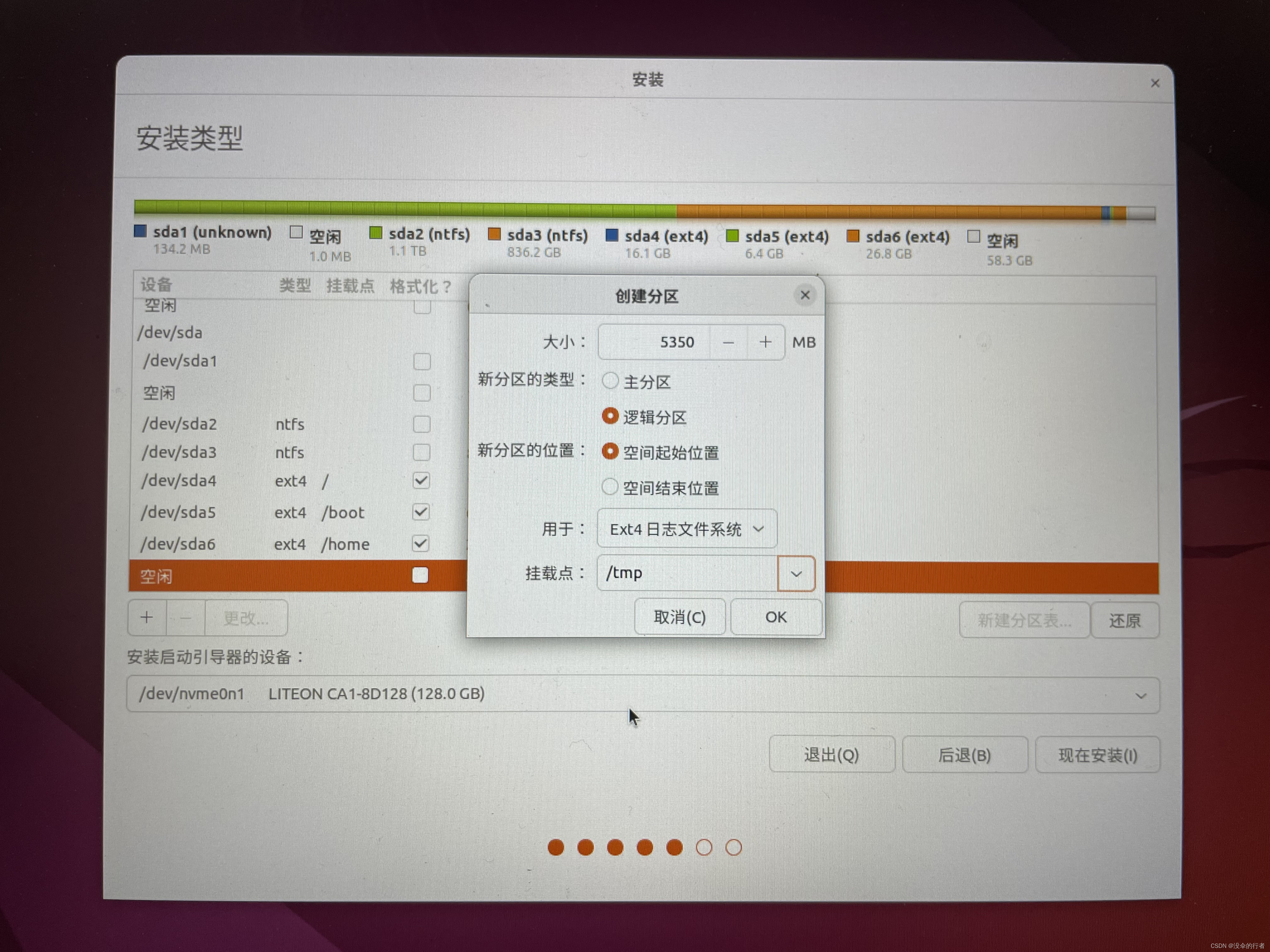Select the end-of-space position radio button
Viewport: 1270px width, 952px height.
point(610,487)
